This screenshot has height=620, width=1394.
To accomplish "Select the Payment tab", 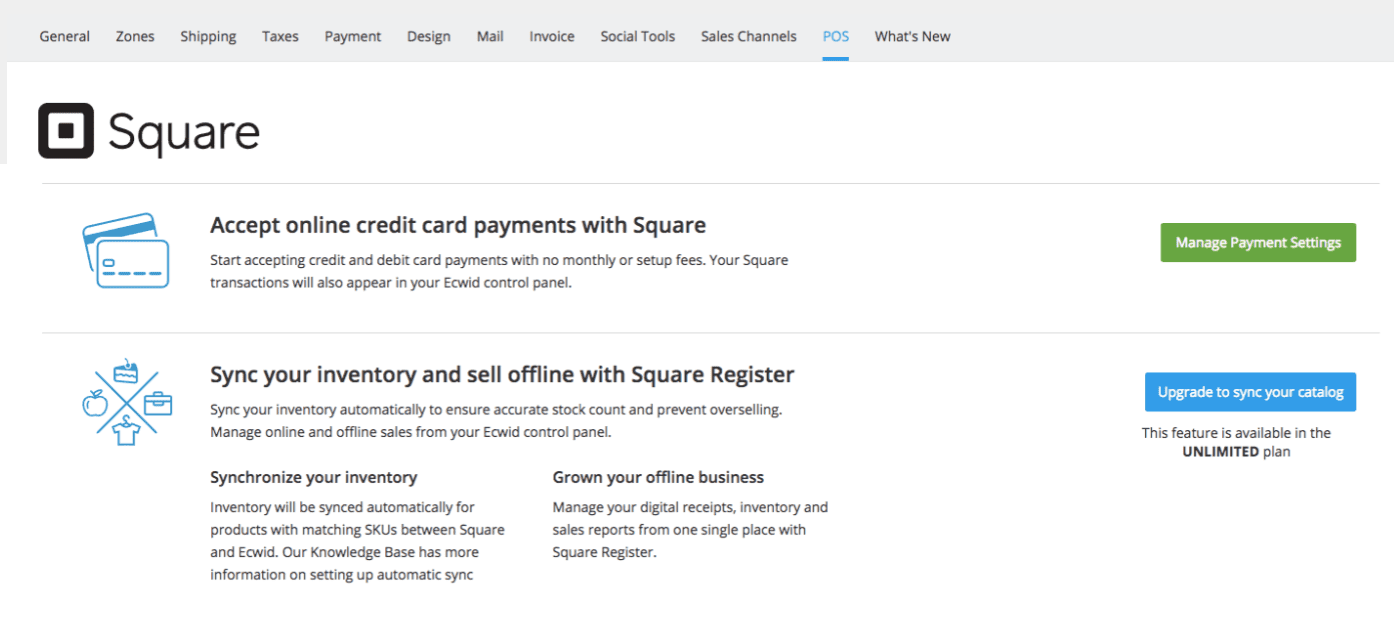I will (x=353, y=36).
